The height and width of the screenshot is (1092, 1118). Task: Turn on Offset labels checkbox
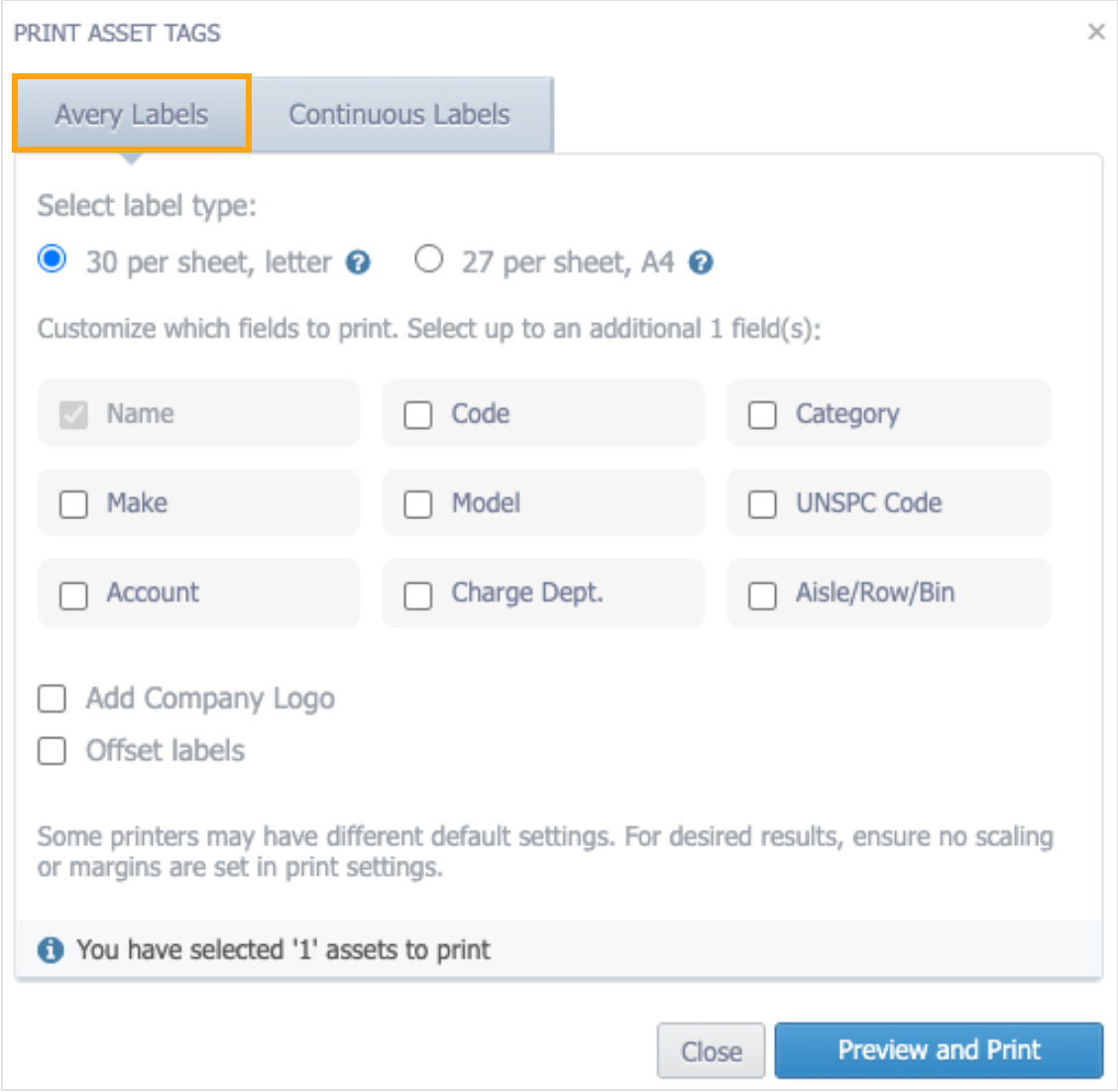click(x=52, y=751)
